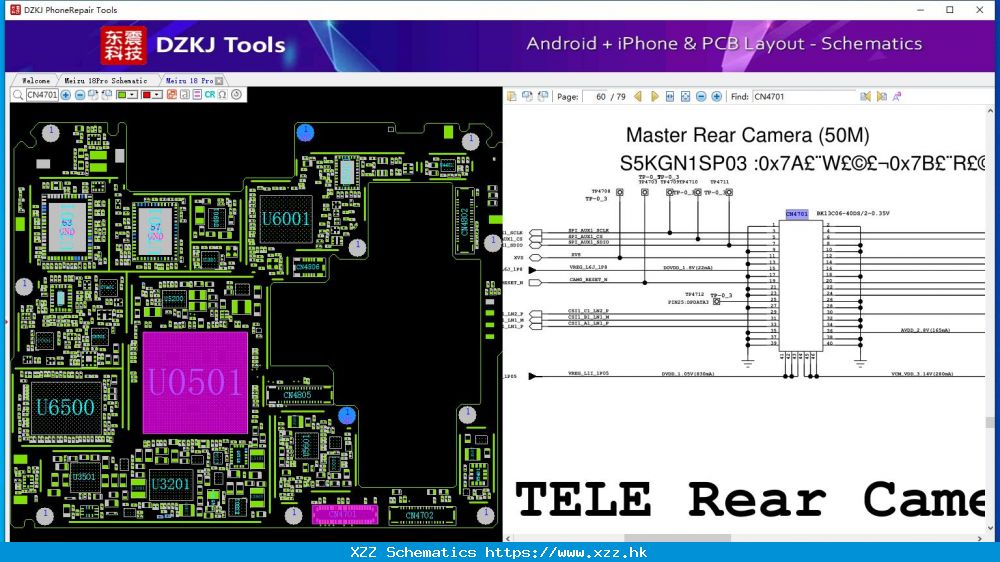Zoom in the PCB layout view
Image resolution: width=1000 pixels, height=562 pixels.
point(66,95)
